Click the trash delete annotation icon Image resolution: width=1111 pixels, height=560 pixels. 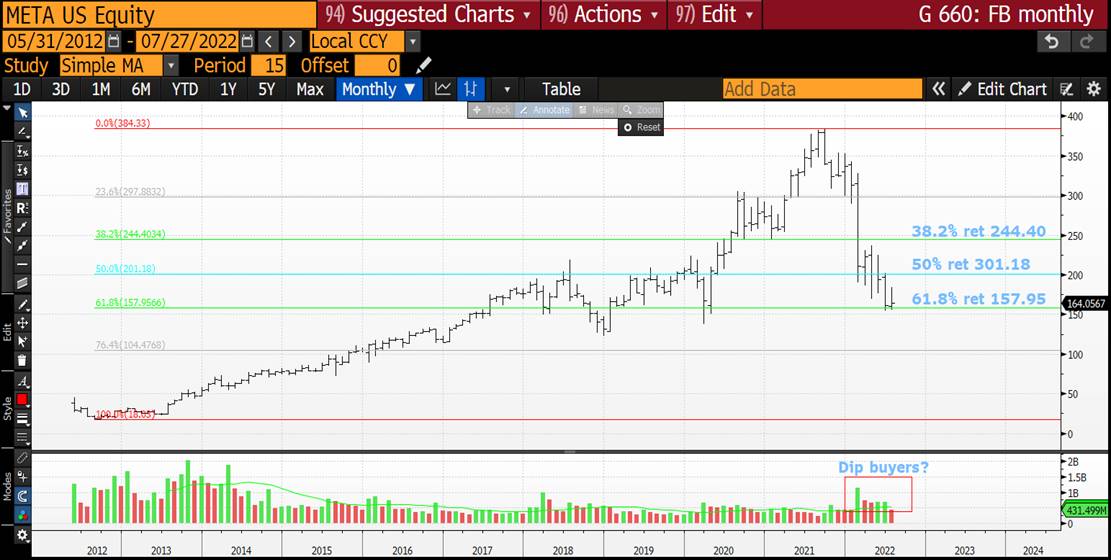[22, 360]
